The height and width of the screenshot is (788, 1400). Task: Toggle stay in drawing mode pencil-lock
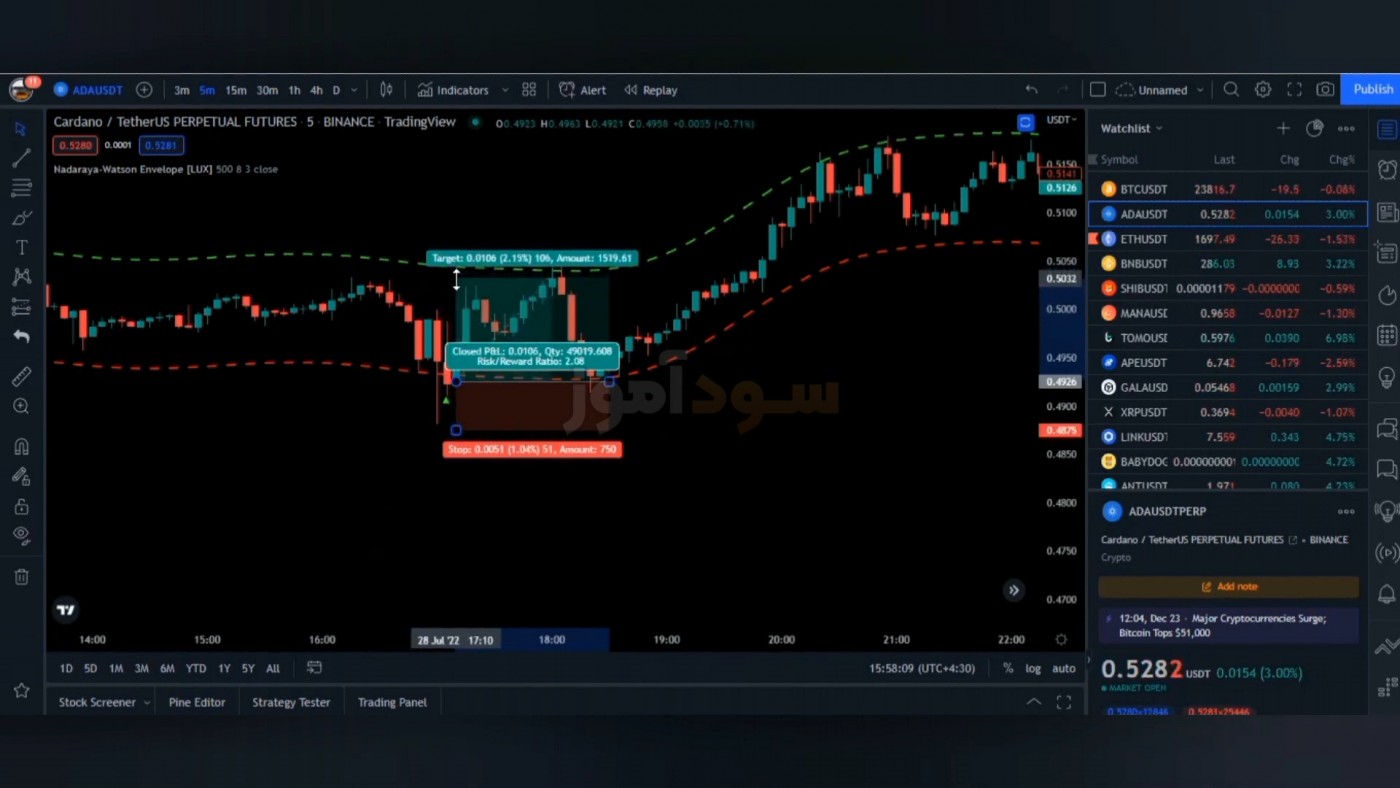[x=21, y=477]
